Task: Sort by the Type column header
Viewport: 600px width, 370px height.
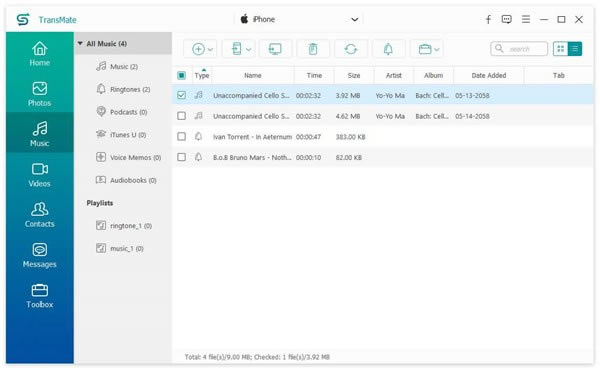Action: tap(202, 75)
